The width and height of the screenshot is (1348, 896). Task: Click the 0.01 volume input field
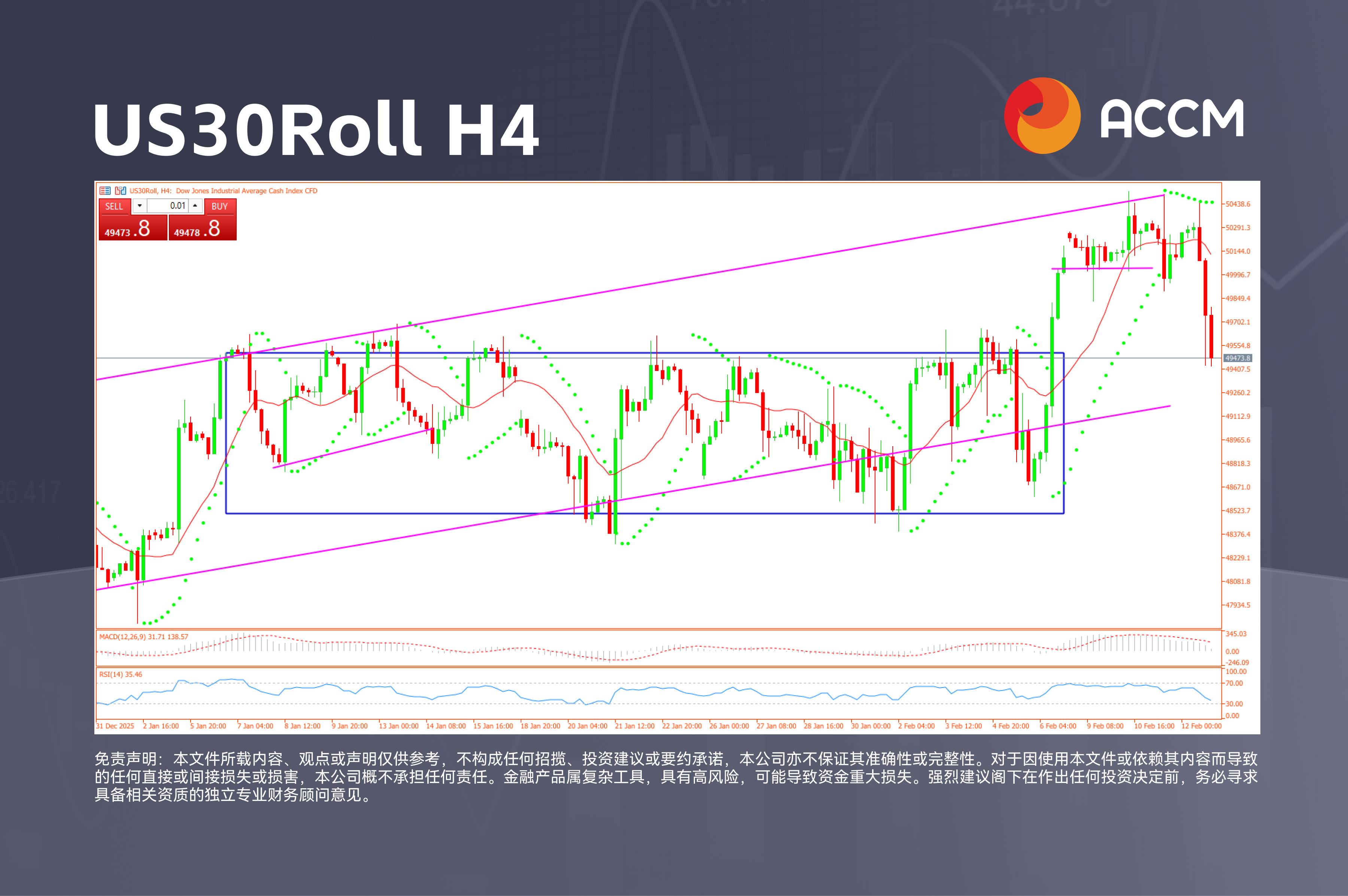168,206
